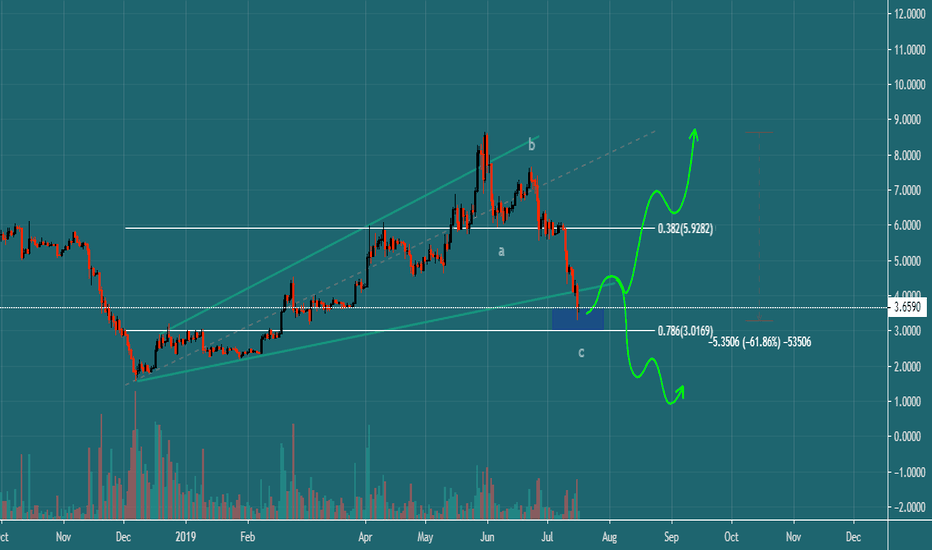Click the -1.0000 price axis label
This screenshot has width=932, height=550.
point(909,472)
